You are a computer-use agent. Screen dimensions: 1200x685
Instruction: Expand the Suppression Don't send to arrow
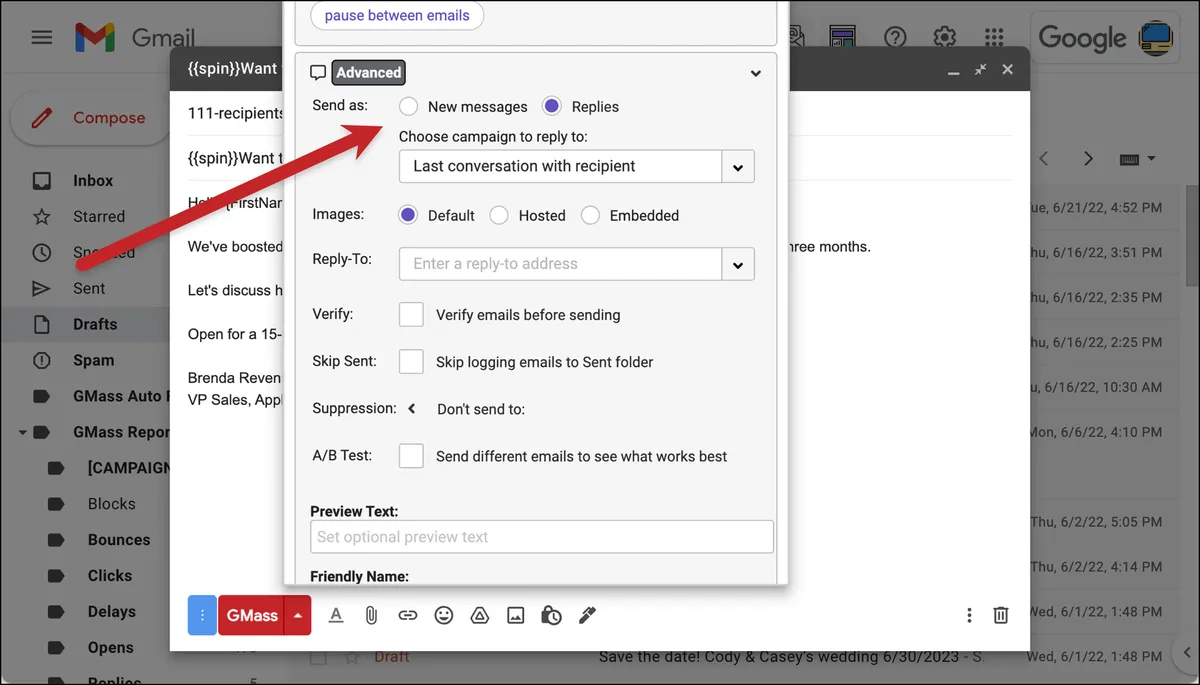[411, 408]
